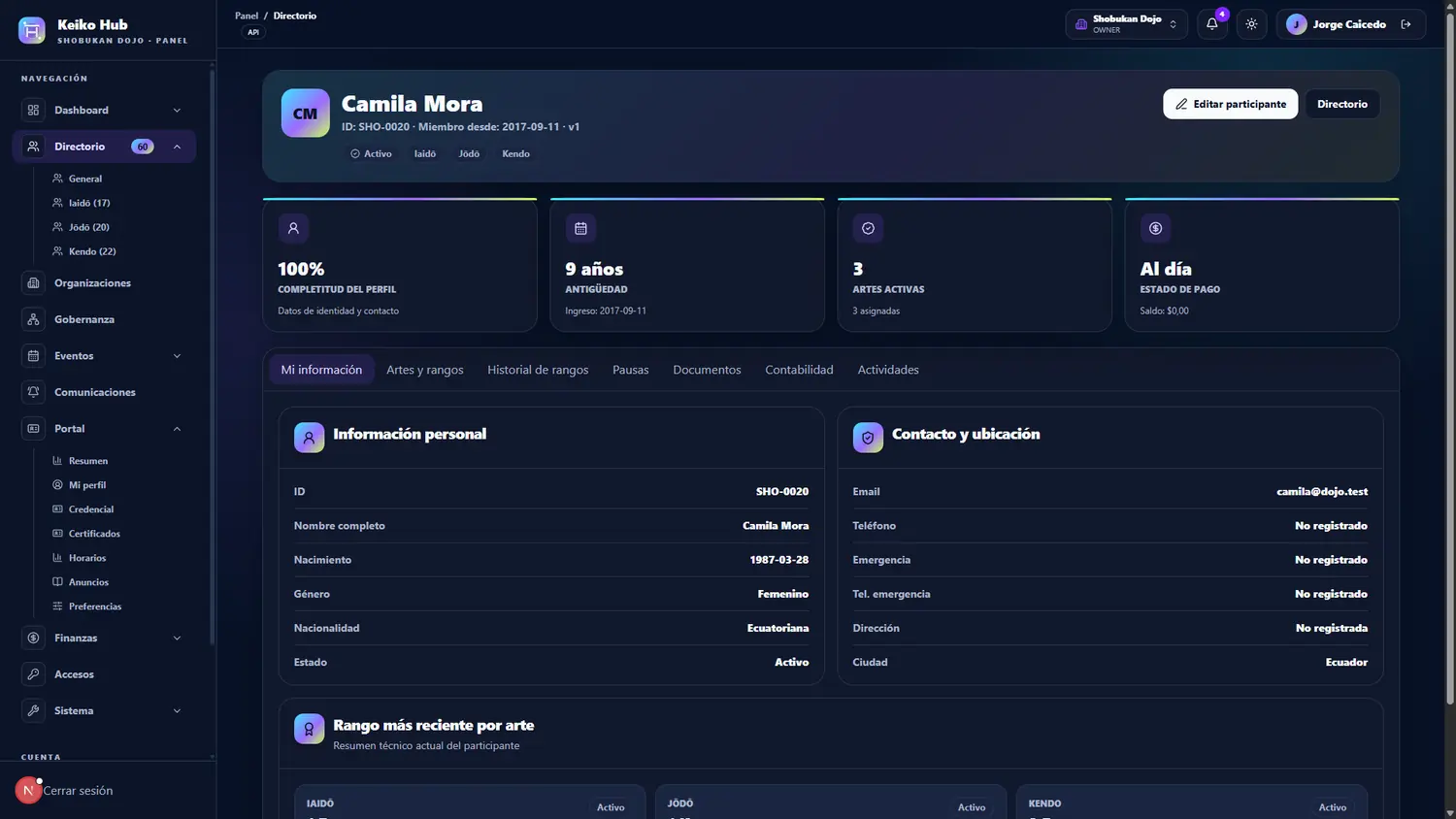Image resolution: width=1456 pixels, height=819 pixels.
Task: Click the logout arrow beside Jorge Caicedo
Action: point(1406,24)
